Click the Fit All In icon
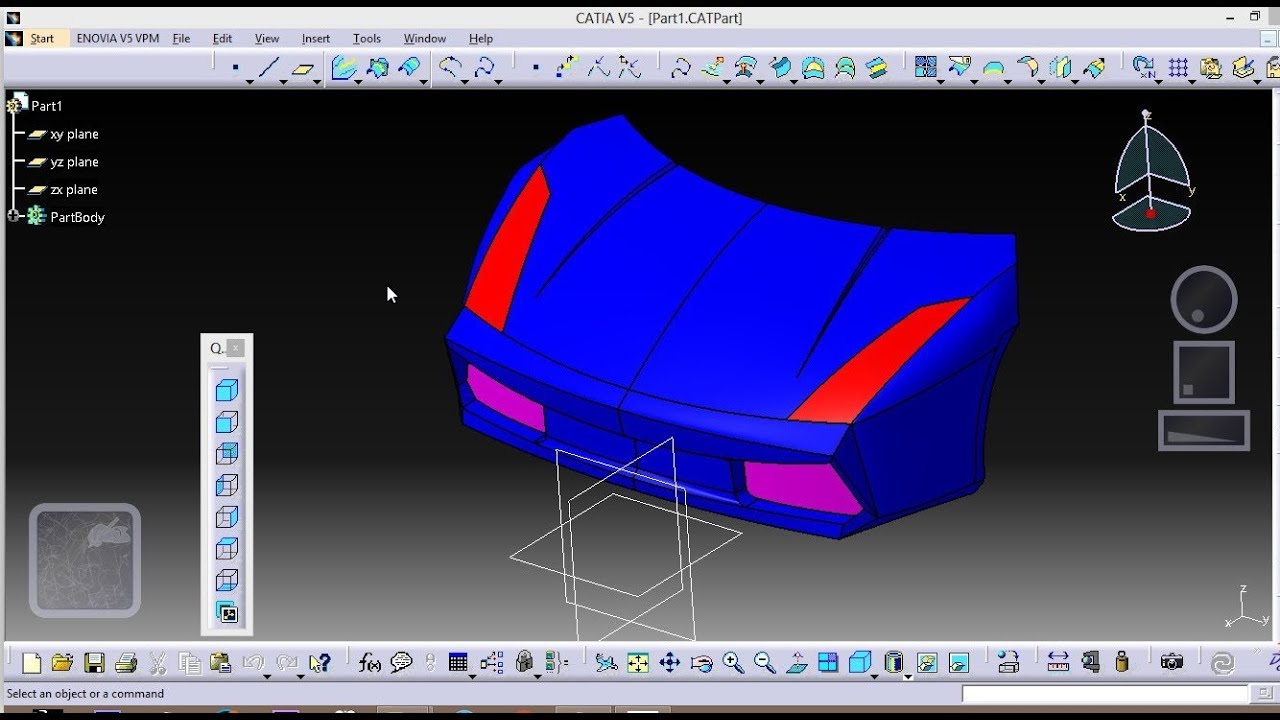1280x720 pixels. coord(638,662)
